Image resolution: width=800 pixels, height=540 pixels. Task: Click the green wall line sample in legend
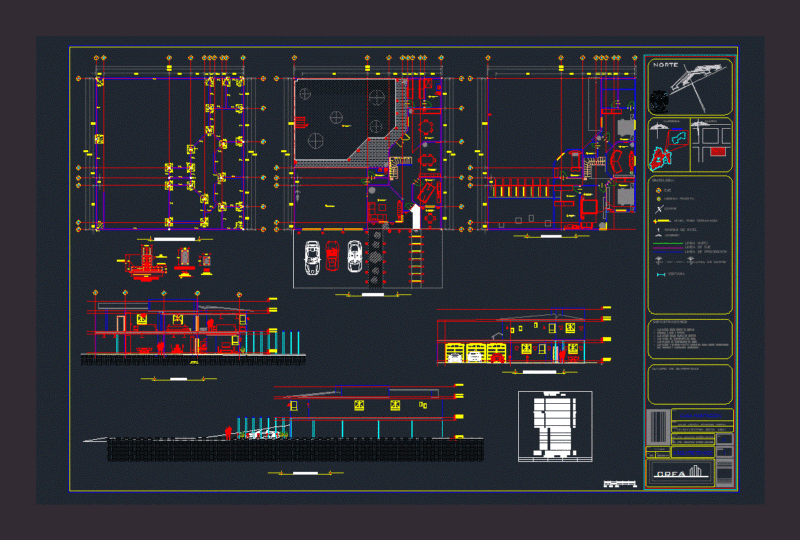(x=667, y=243)
